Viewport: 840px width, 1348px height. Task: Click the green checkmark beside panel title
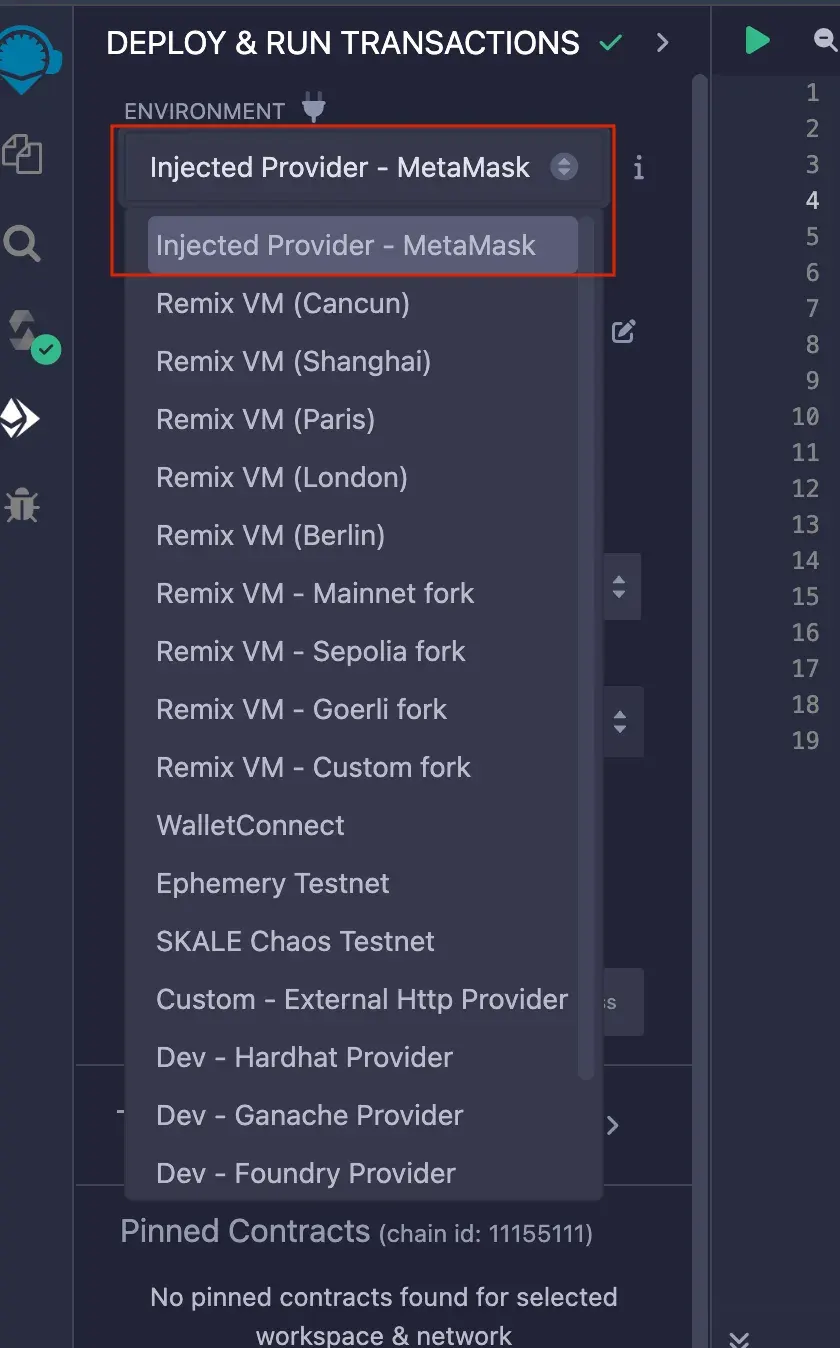[x=610, y=43]
